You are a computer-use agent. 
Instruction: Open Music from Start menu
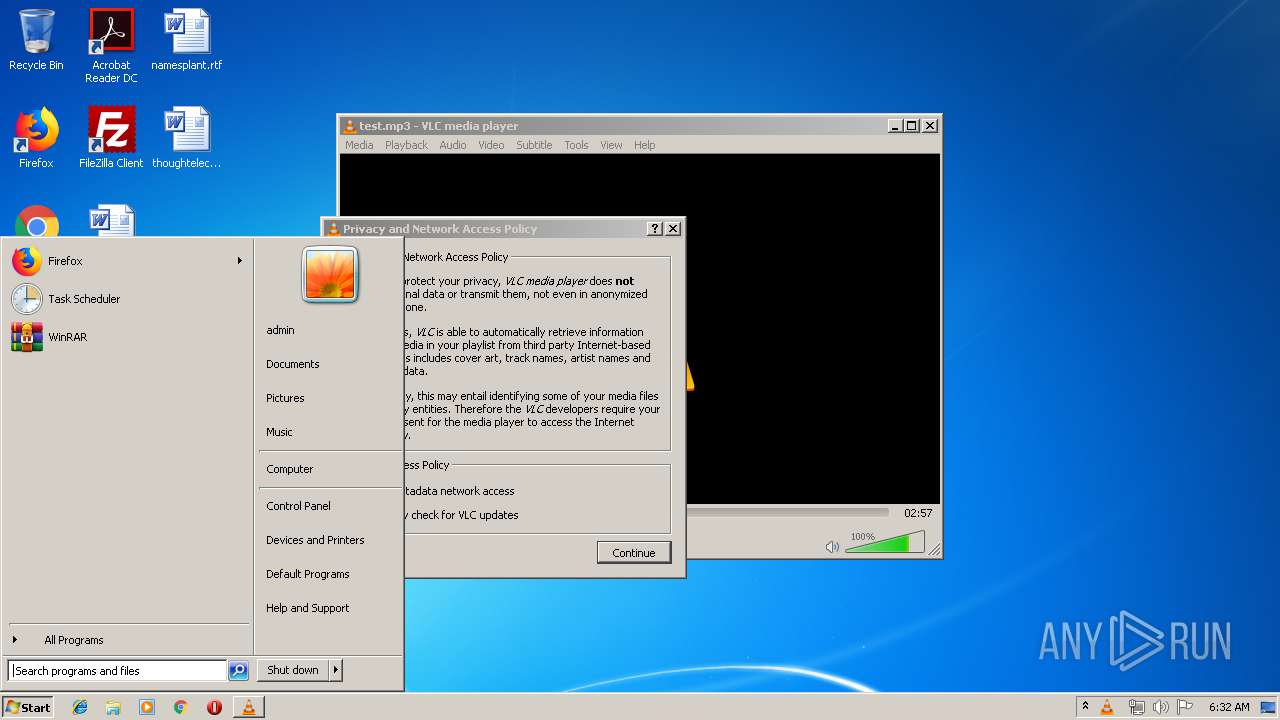[x=279, y=432]
